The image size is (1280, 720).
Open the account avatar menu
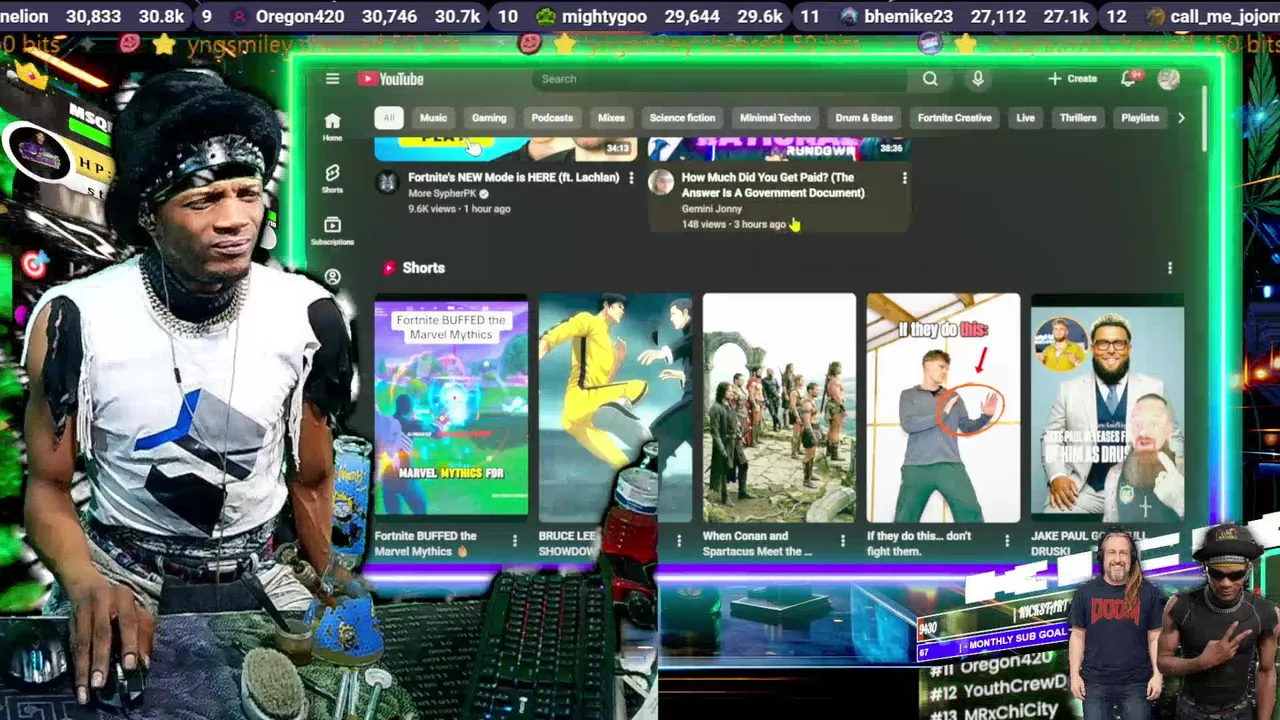[x=1168, y=79]
